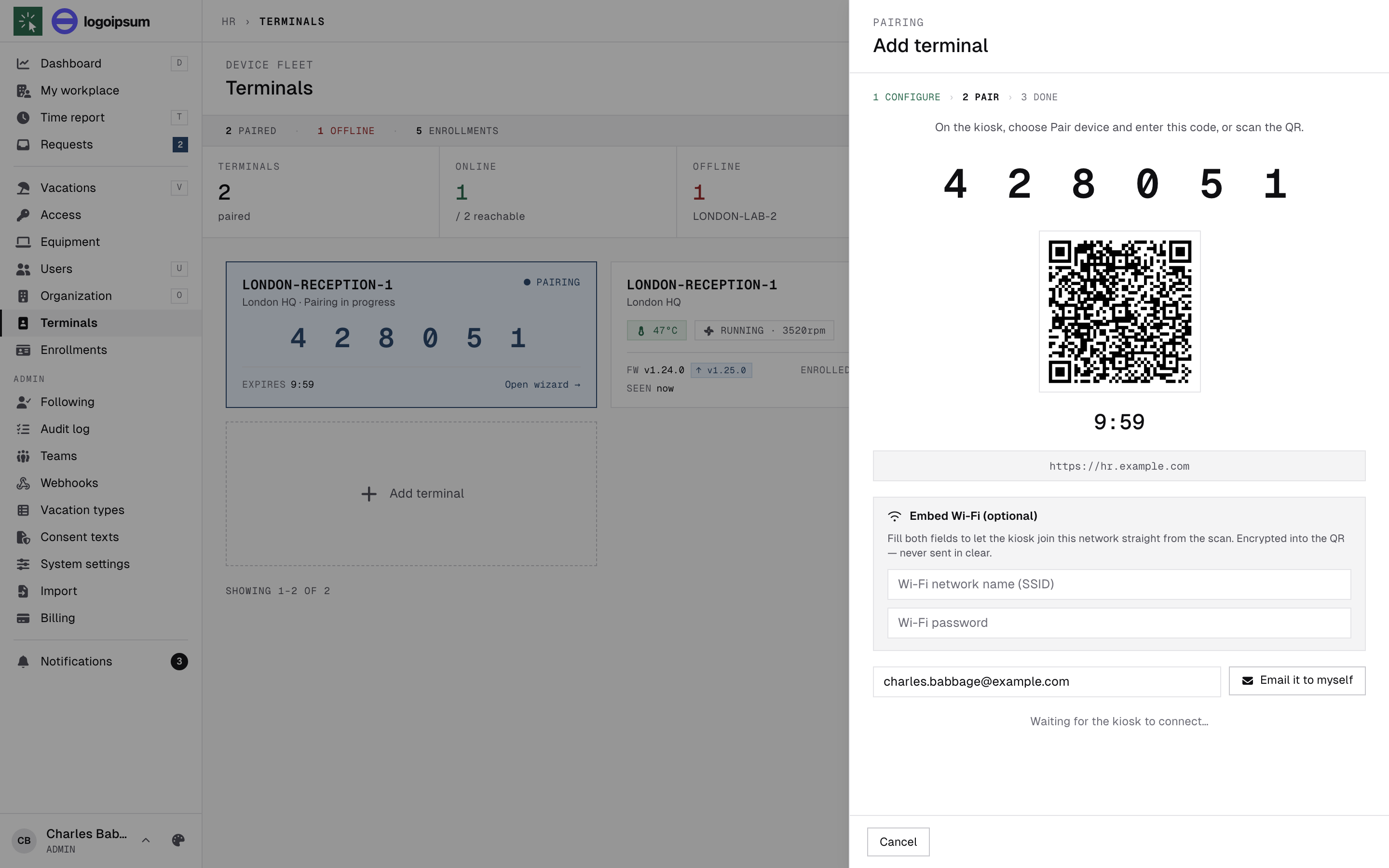Screen dimensions: 1389x868
Task: Click the Wi-Fi signal icon
Action: pyautogui.click(x=894, y=516)
